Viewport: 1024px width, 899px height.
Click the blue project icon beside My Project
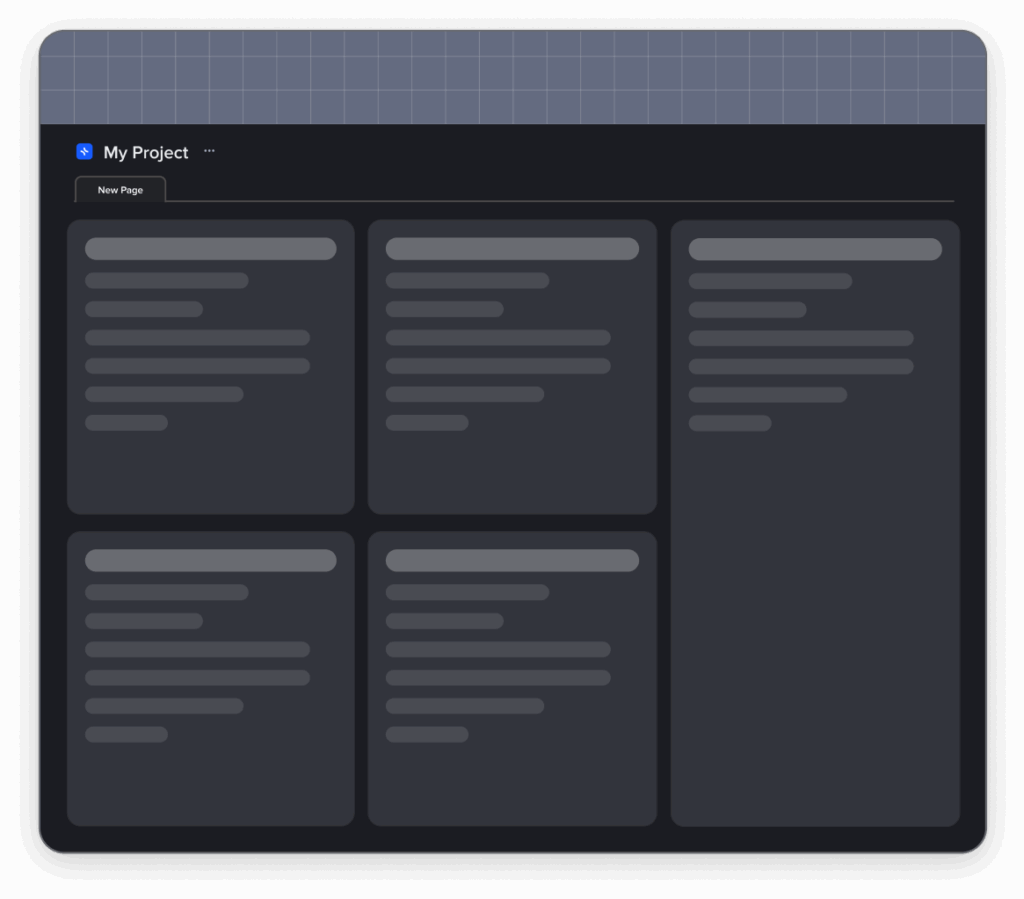click(85, 152)
